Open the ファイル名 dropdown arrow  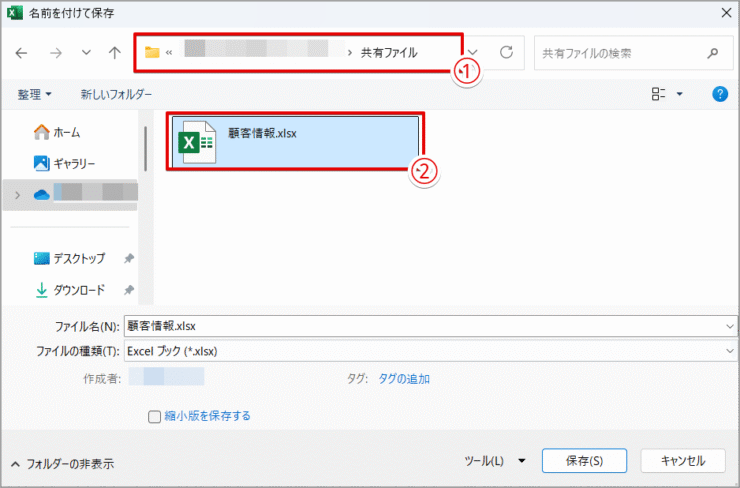pos(730,326)
